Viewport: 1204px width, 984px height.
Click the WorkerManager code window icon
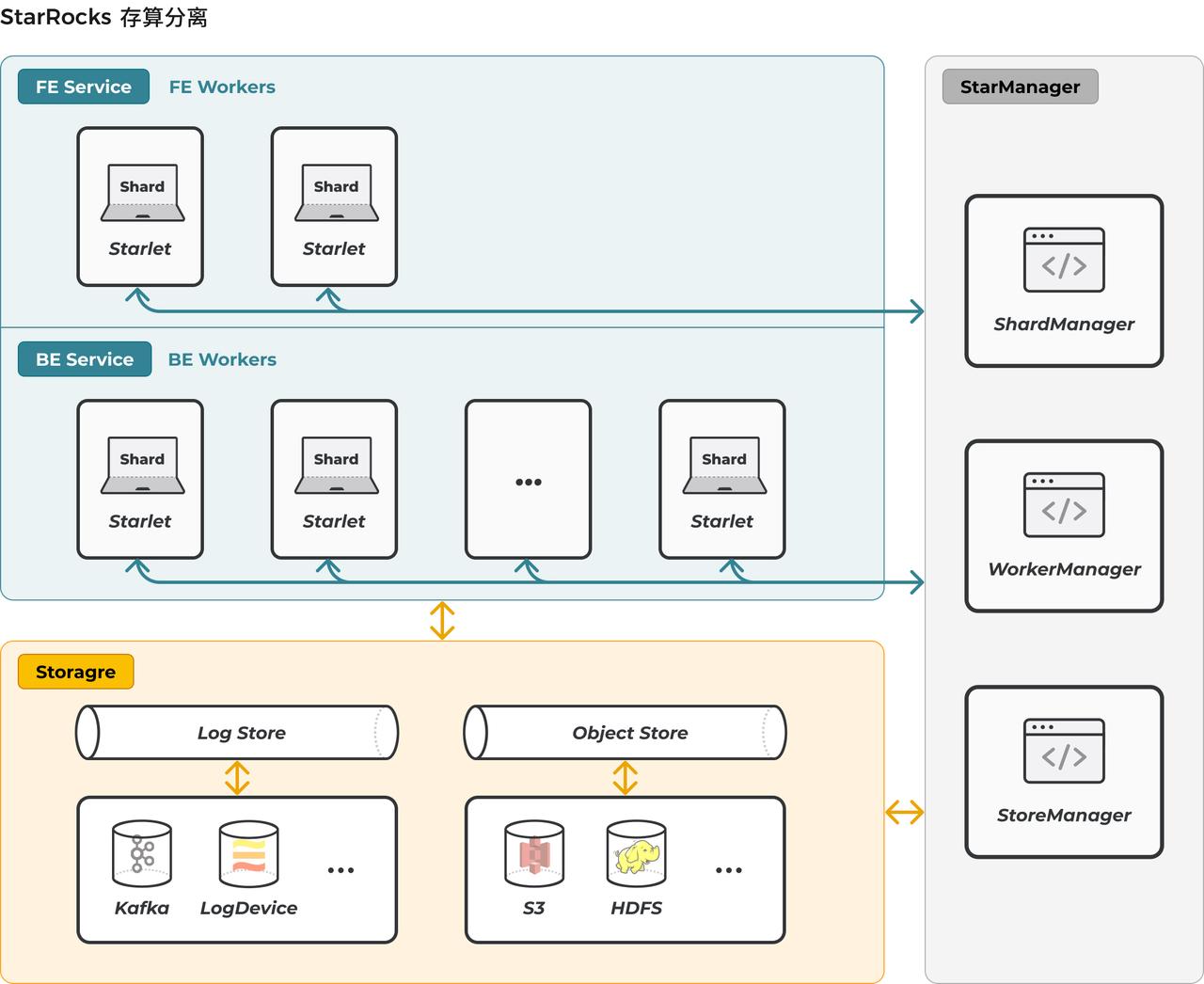(x=1064, y=505)
